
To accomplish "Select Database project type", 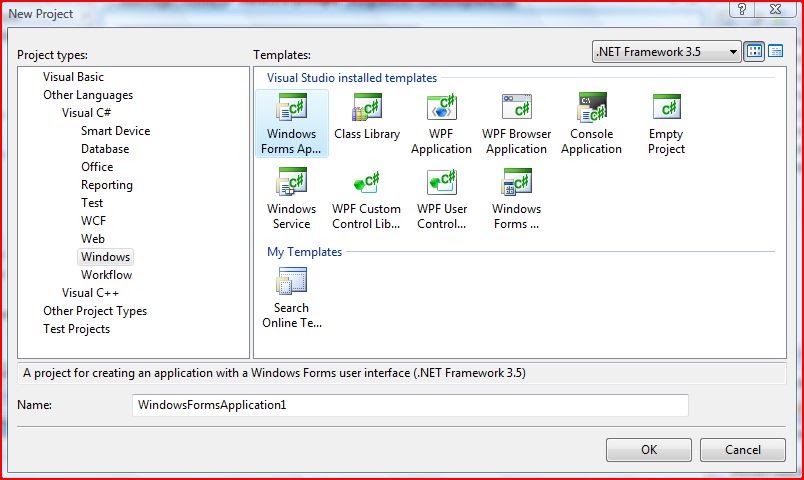I will click(105, 149).
